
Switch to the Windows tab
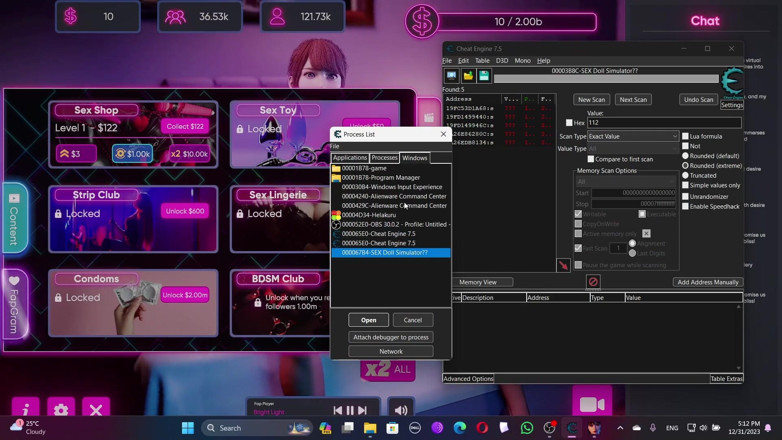414,158
